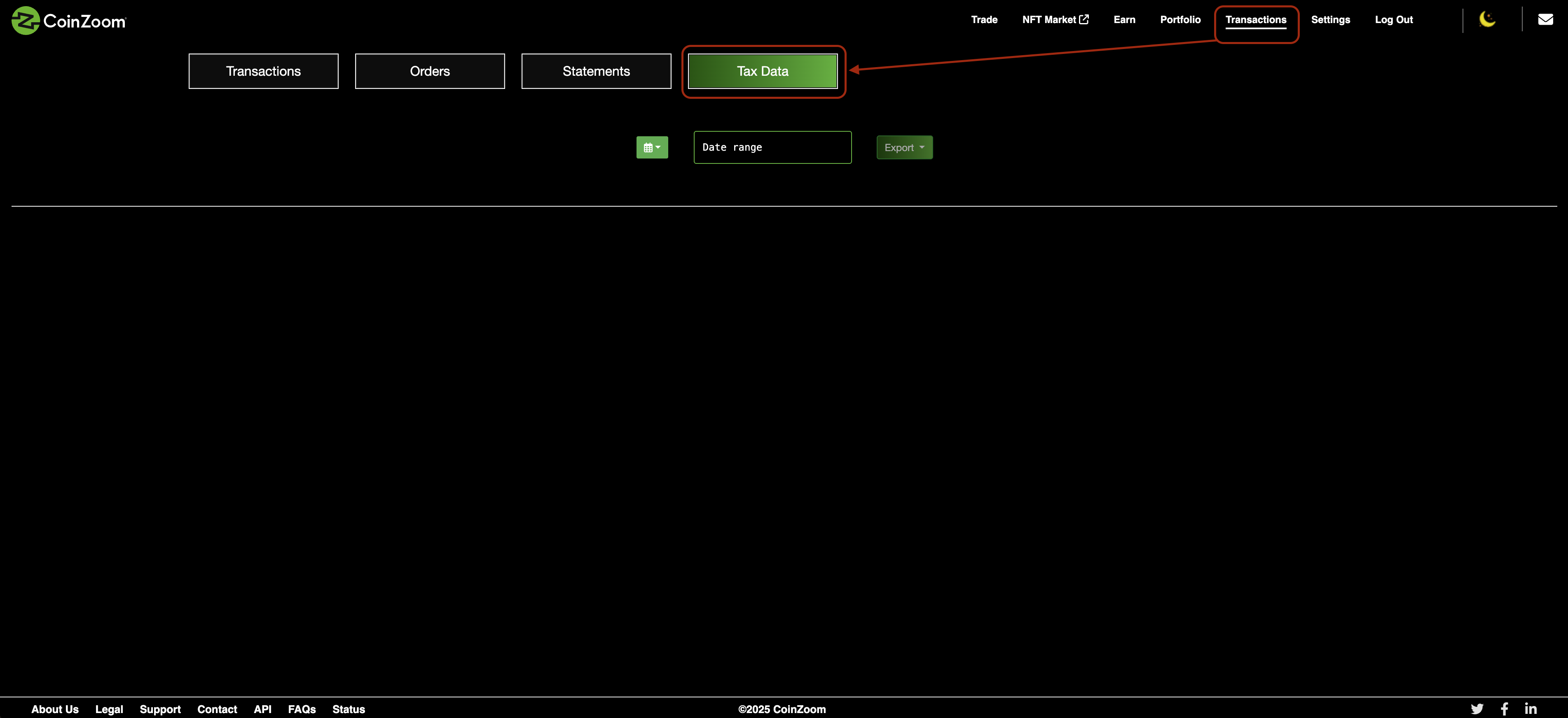Open CoinZoom Facebook page icon
This screenshot has height=718, width=1568.
1504,709
